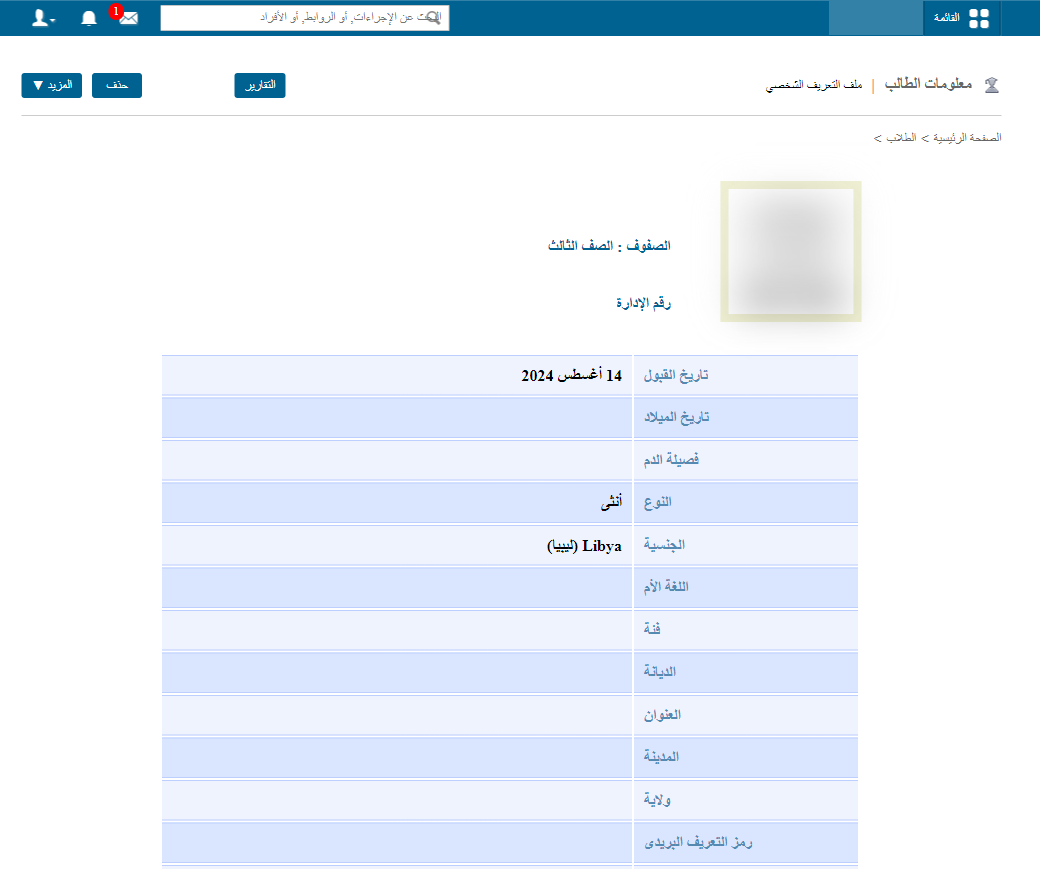Click the تاريخ الميلاد row label
This screenshot has width=1040, height=869.
(677, 417)
